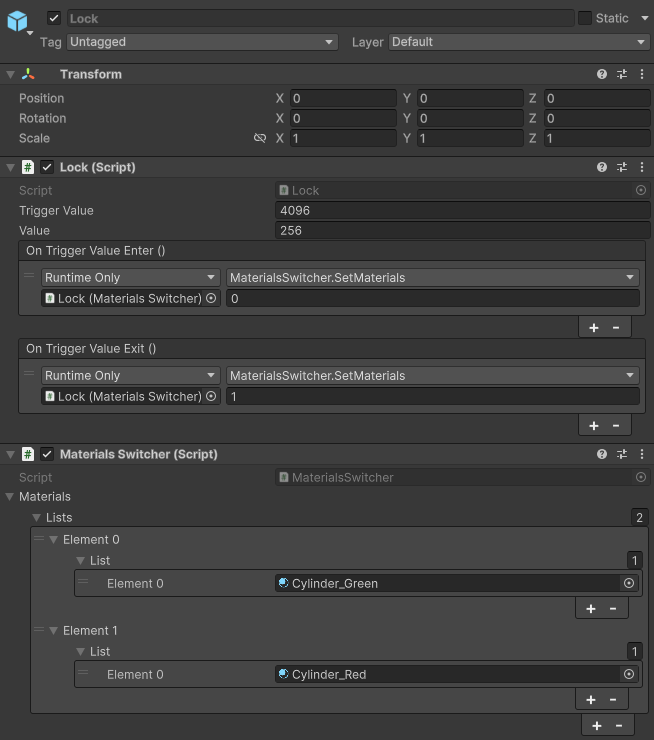Open the Materials Switcher component options menu
Viewport: 654px width, 740px height.
point(642,455)
